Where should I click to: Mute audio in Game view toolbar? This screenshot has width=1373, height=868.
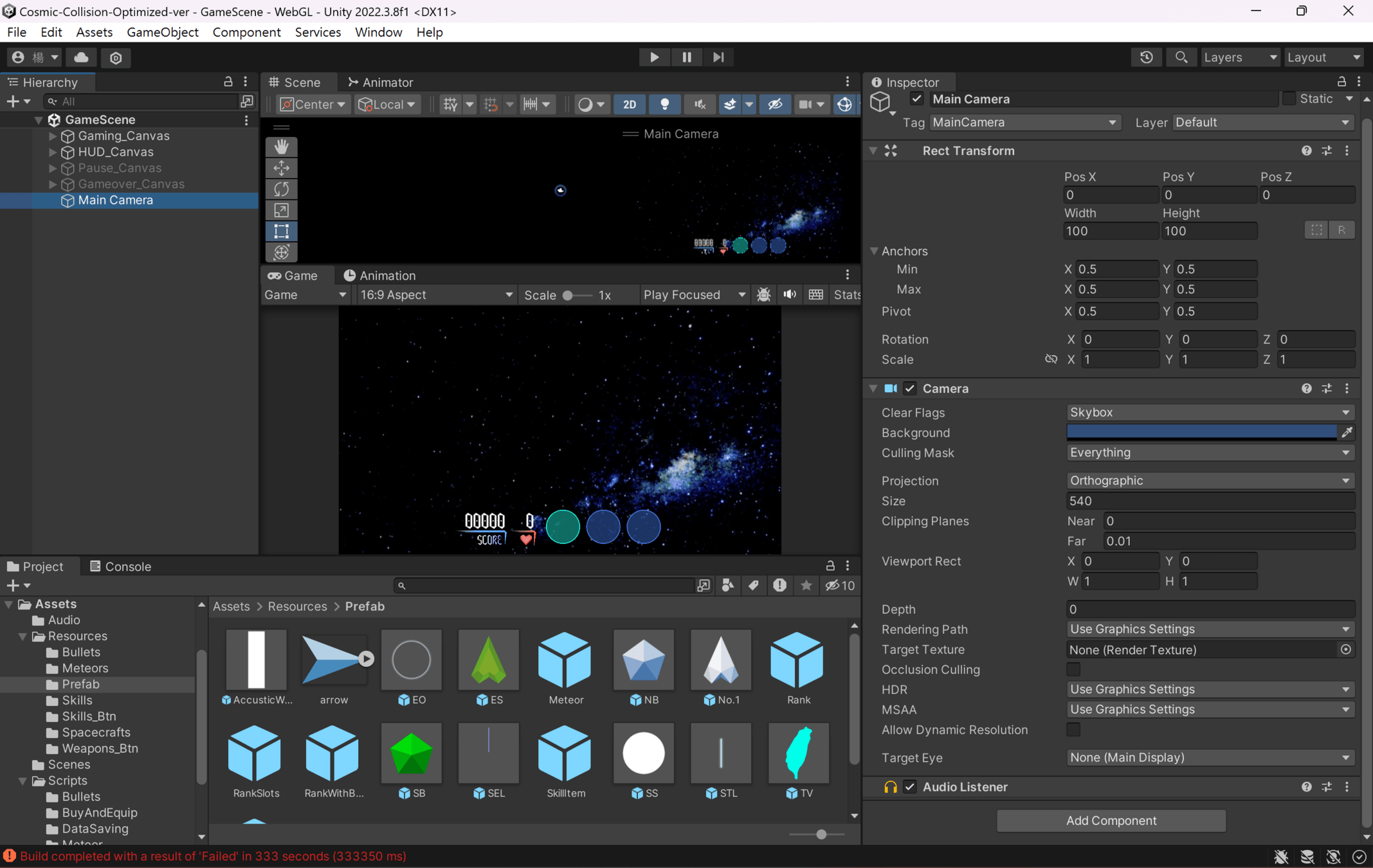(x=790, y=294)
